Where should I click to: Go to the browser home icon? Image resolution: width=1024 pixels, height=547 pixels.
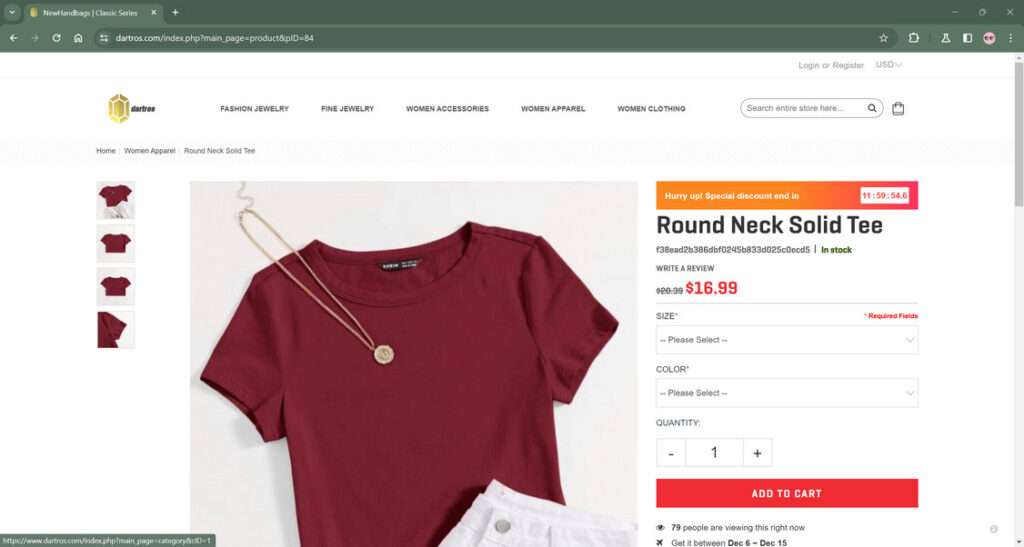(78, 38)
